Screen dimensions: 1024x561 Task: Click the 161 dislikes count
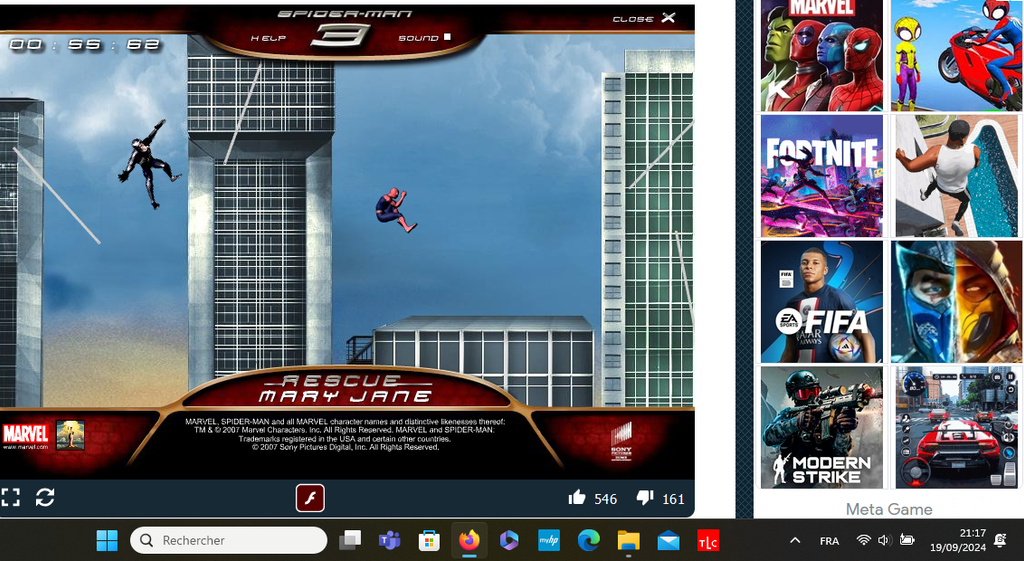tap(673, 499)
